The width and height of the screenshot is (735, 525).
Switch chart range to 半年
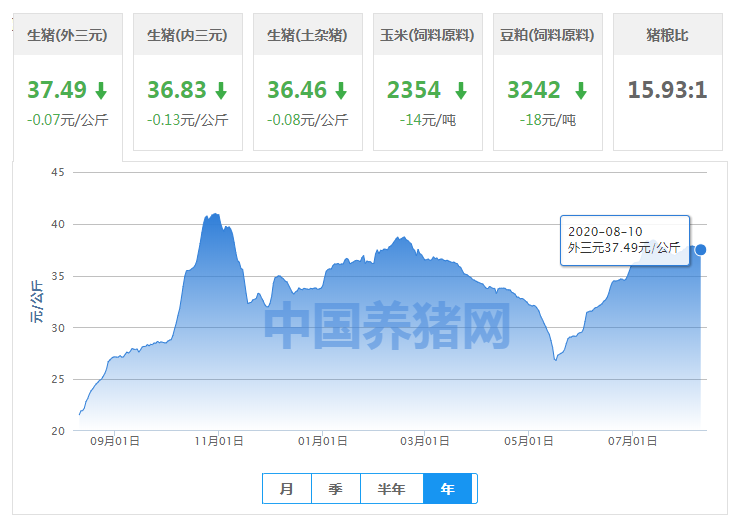392,489
